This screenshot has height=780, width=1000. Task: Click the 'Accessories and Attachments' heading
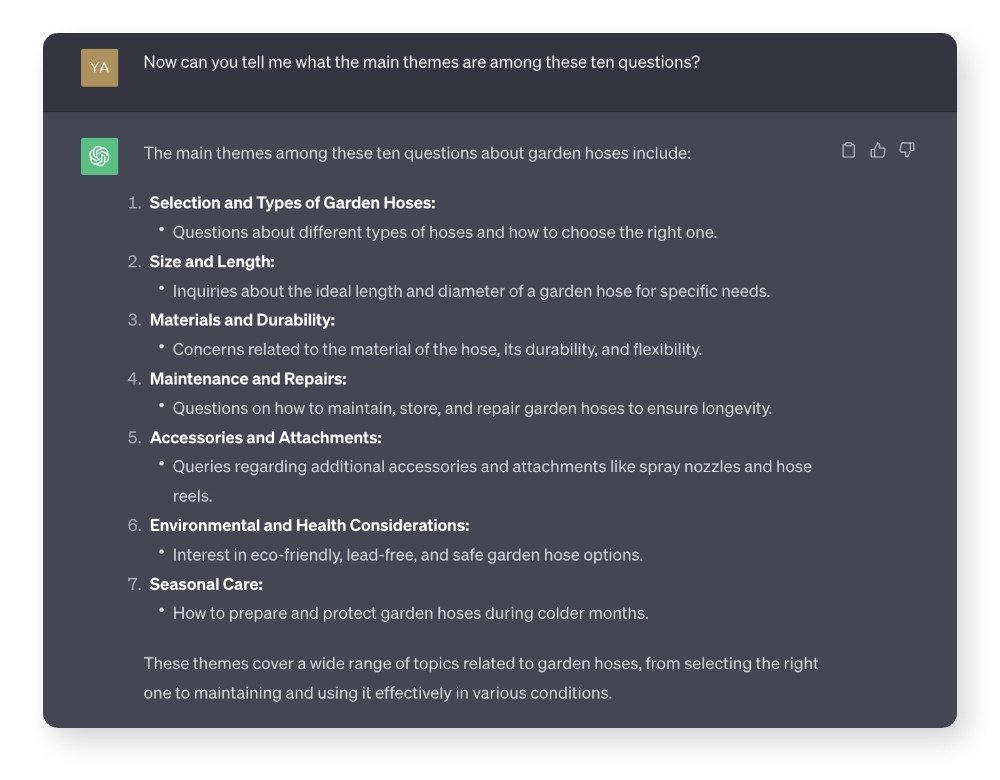(265, 438)
